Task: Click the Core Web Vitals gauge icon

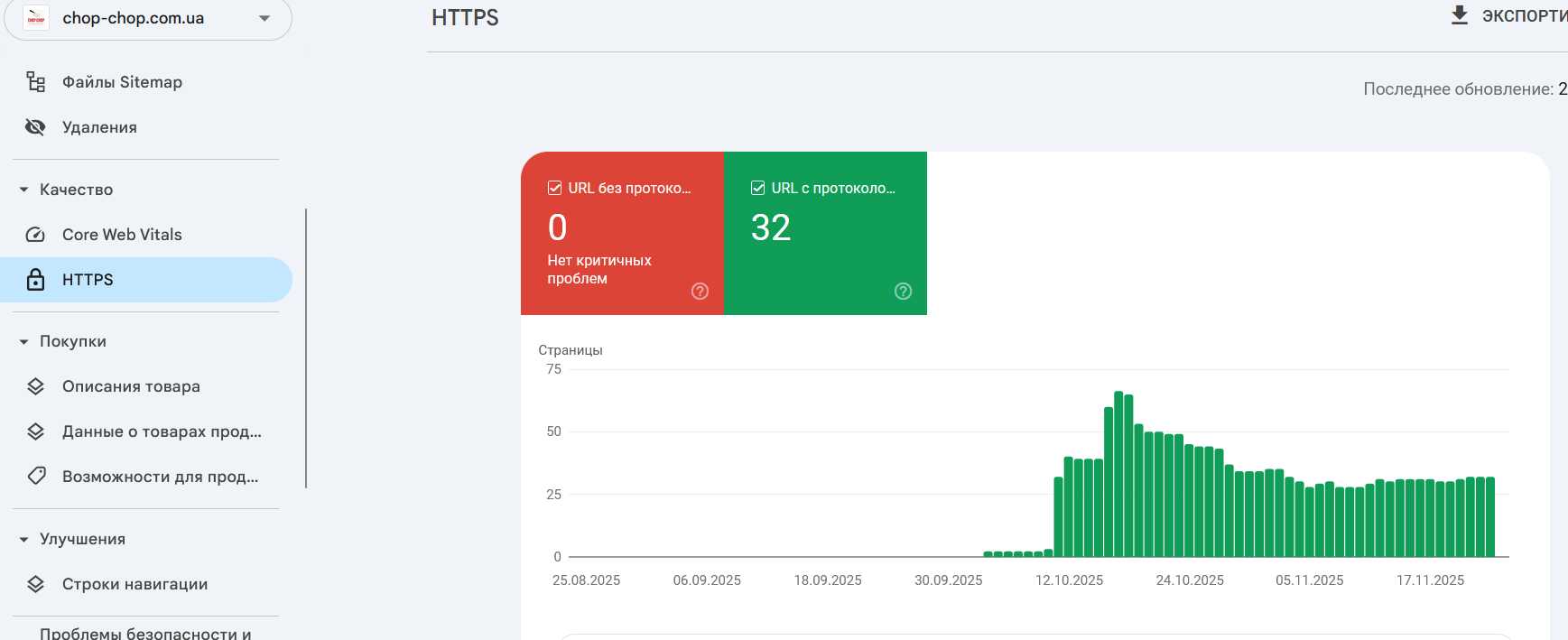Action: tap(35, 235)
